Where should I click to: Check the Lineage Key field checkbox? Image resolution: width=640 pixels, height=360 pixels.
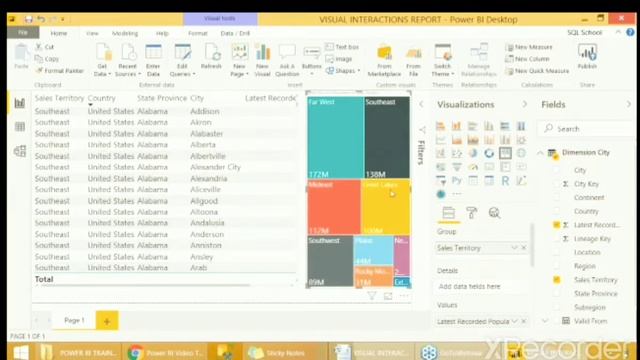[x=556, y=239]
